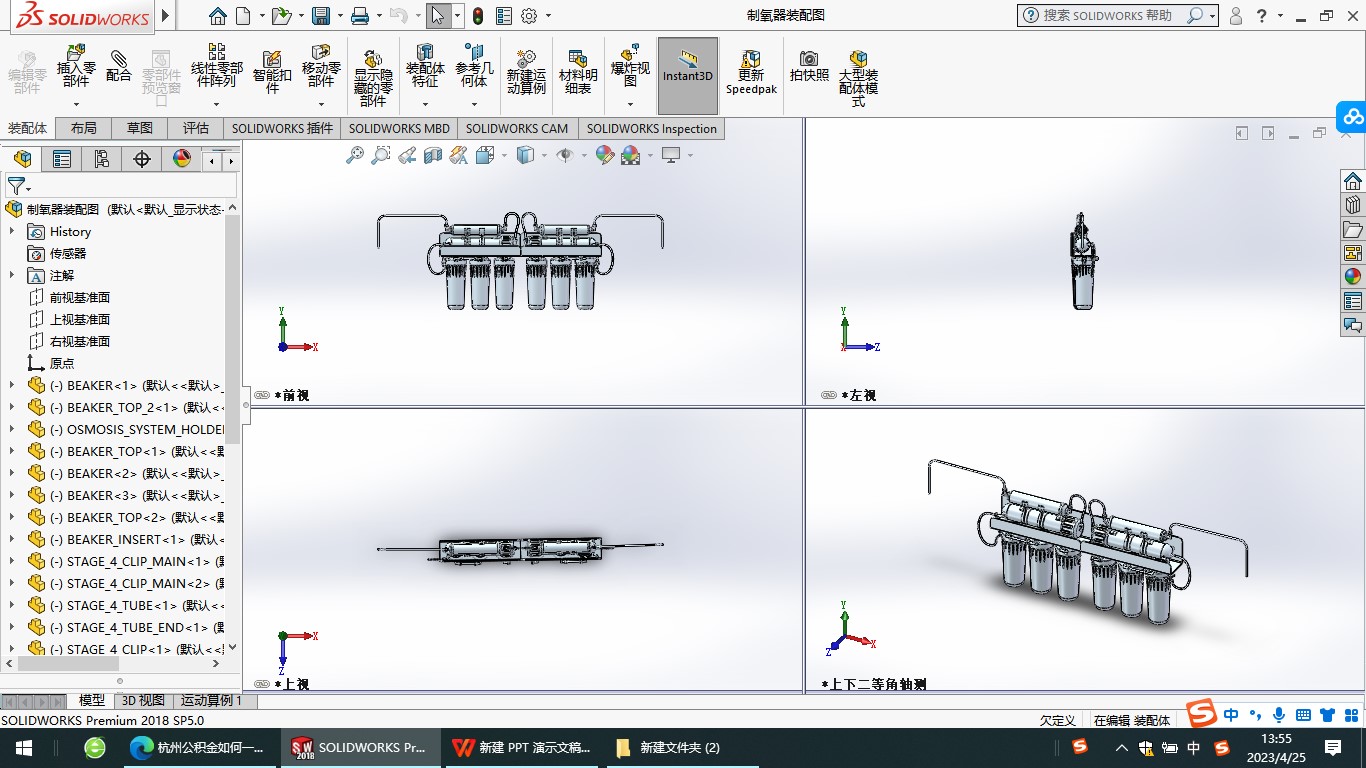Switch to the 运动算例 1 bottom tab
This screenshot has height=768, width=1366.
pos(211,701)
